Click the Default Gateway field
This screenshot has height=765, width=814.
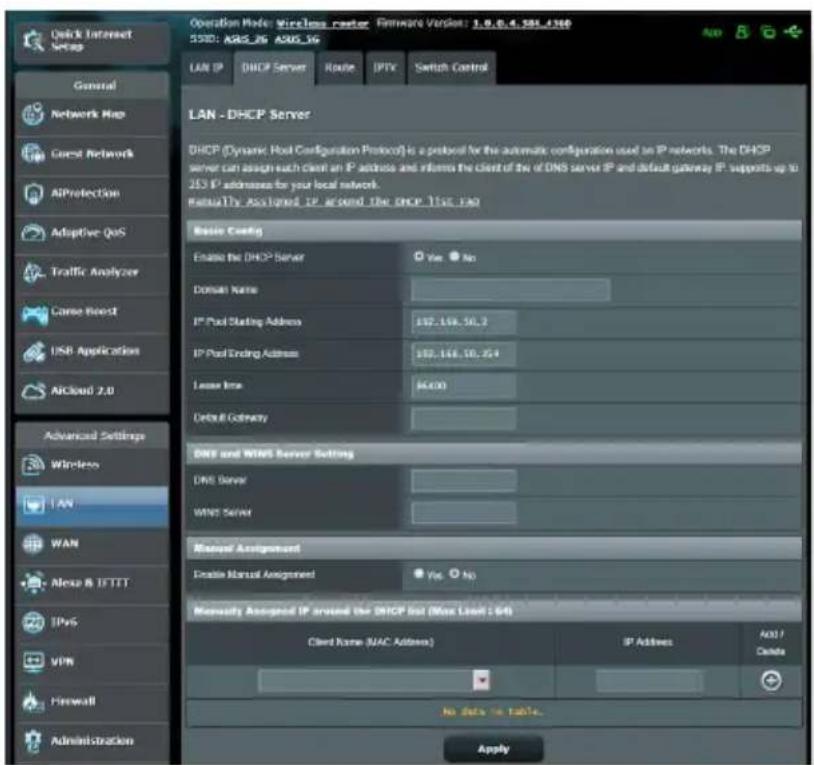tap(464, 418)
